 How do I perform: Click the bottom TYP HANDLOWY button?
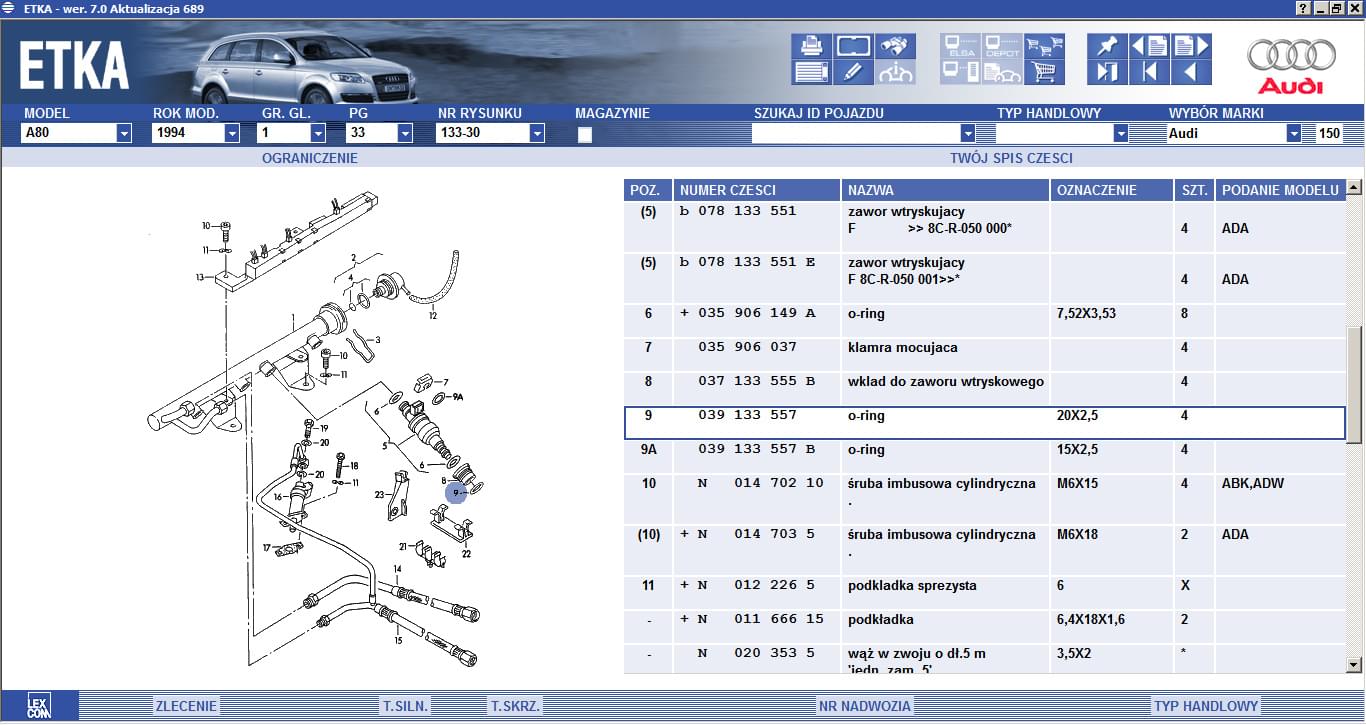coord(1206,706)
